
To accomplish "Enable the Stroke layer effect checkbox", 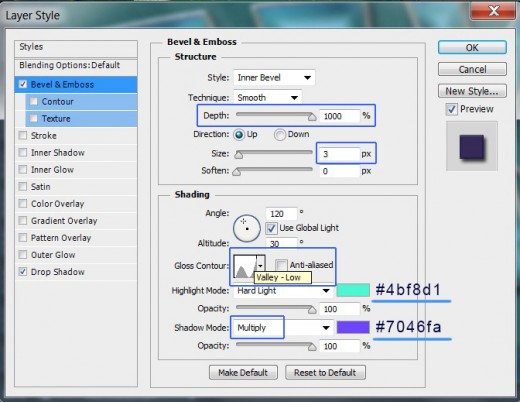I will coord(23,135).
